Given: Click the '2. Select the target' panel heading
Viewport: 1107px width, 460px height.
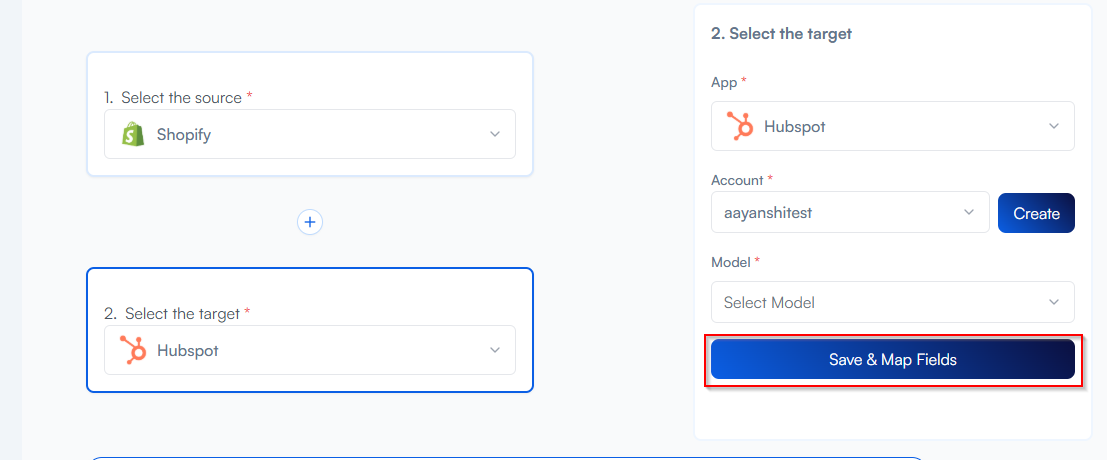Looking at the screenshot, I should tap(781, 33).
